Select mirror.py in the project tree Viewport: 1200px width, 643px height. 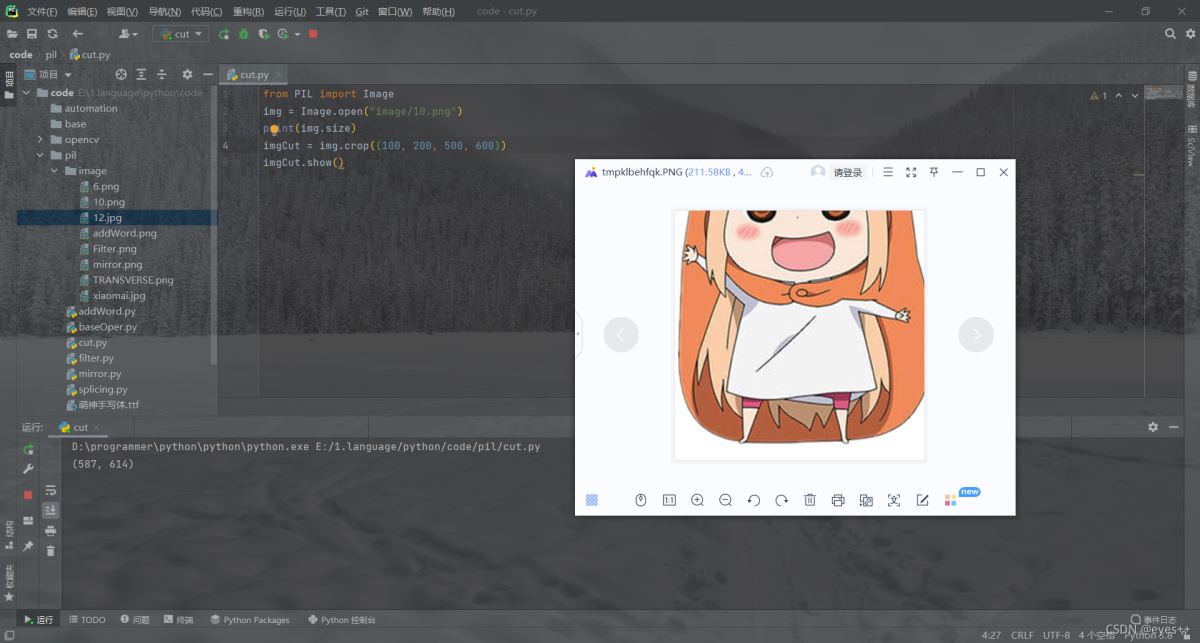coord(99,374)
